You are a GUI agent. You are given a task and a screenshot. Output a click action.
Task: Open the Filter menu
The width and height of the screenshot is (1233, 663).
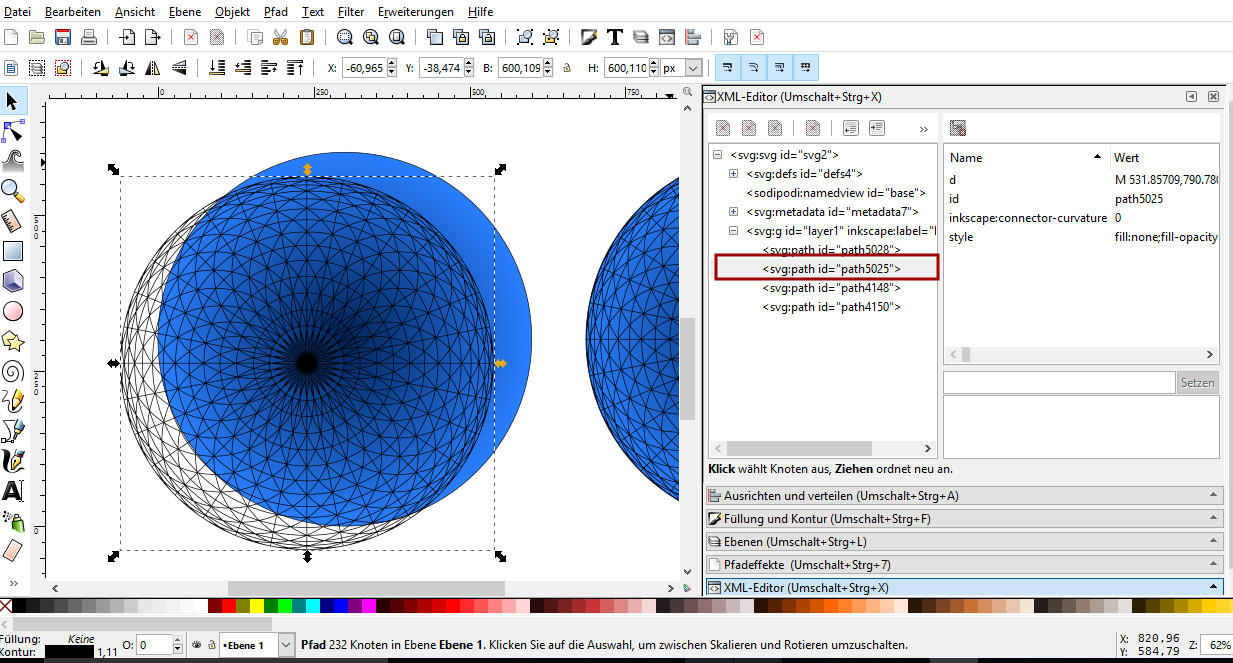pyautogui.click(x=350, y=12)
